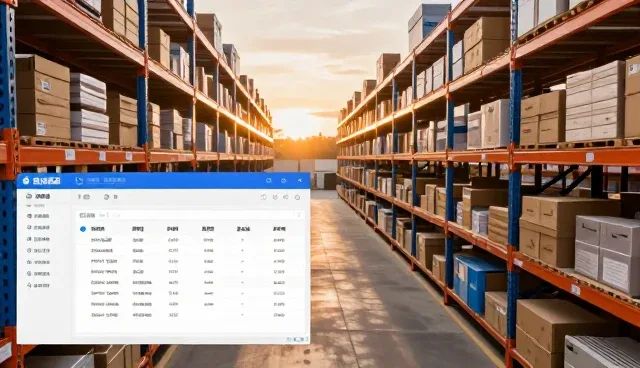Toggle the blue select-all circle in table header
The image size is (640, 368).
[83, 229]
